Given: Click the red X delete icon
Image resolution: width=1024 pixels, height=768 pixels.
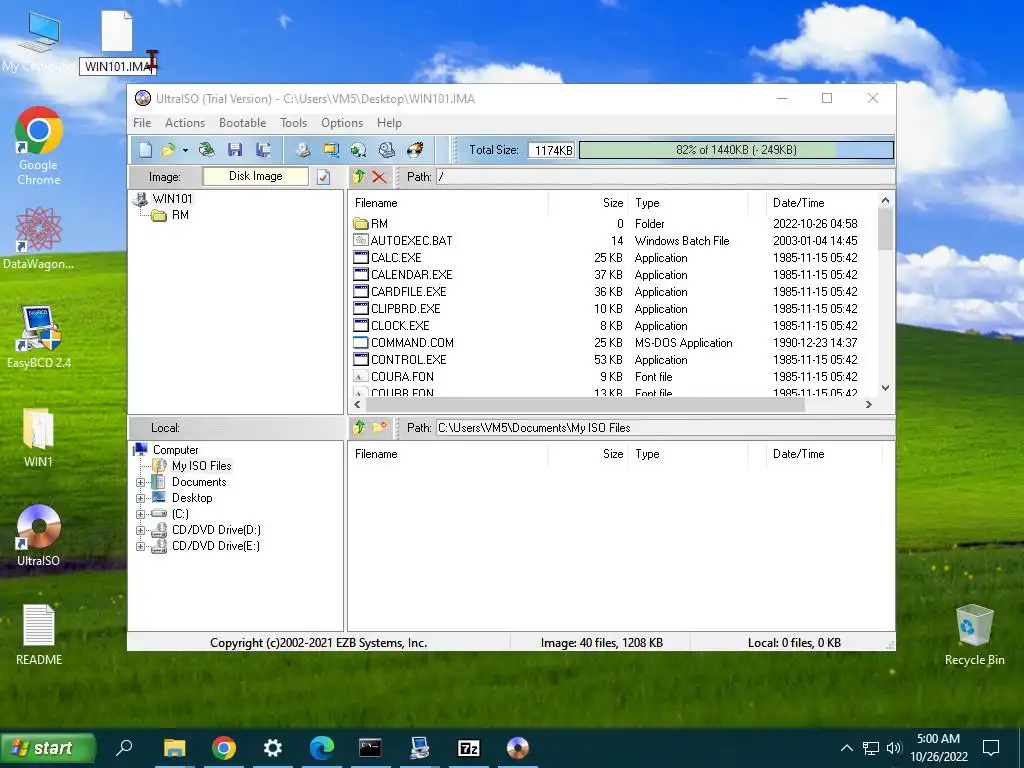Looking at the screenshot, I should click(379, 177).
